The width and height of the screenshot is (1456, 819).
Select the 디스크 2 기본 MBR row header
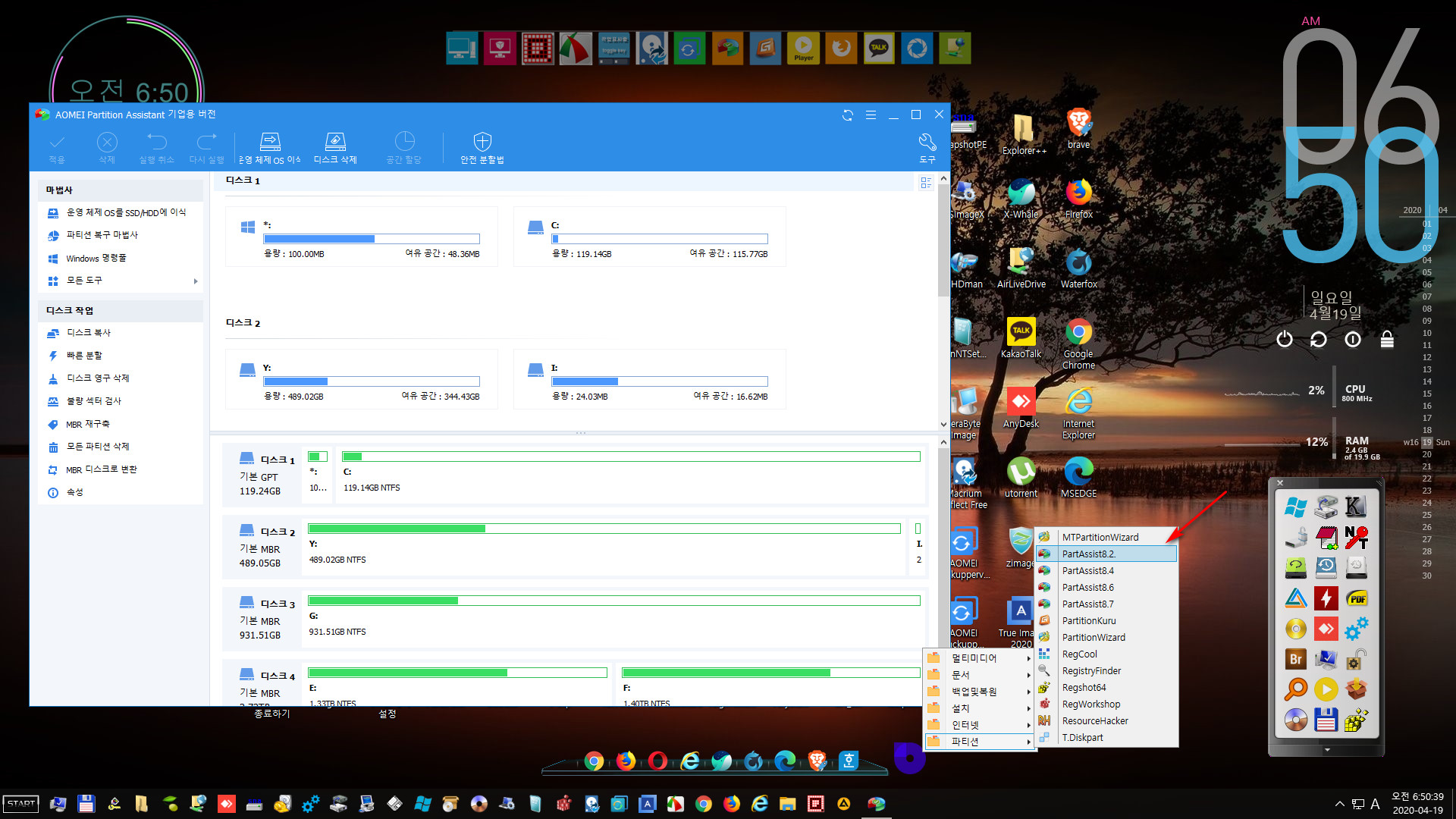coord(262,547)
